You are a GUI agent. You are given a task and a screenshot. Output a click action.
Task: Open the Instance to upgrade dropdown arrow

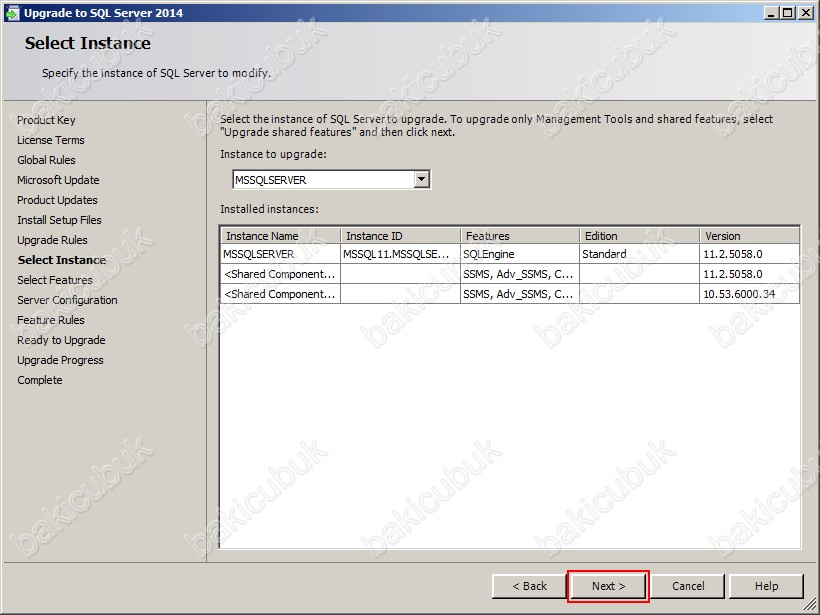(422, 180)
